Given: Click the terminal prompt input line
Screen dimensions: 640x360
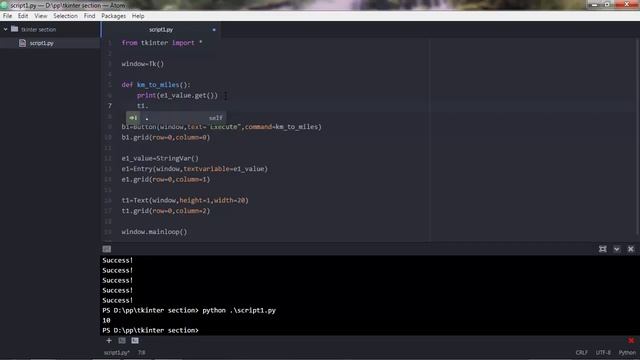Looking at the screenshot, I should pos(151,330).
